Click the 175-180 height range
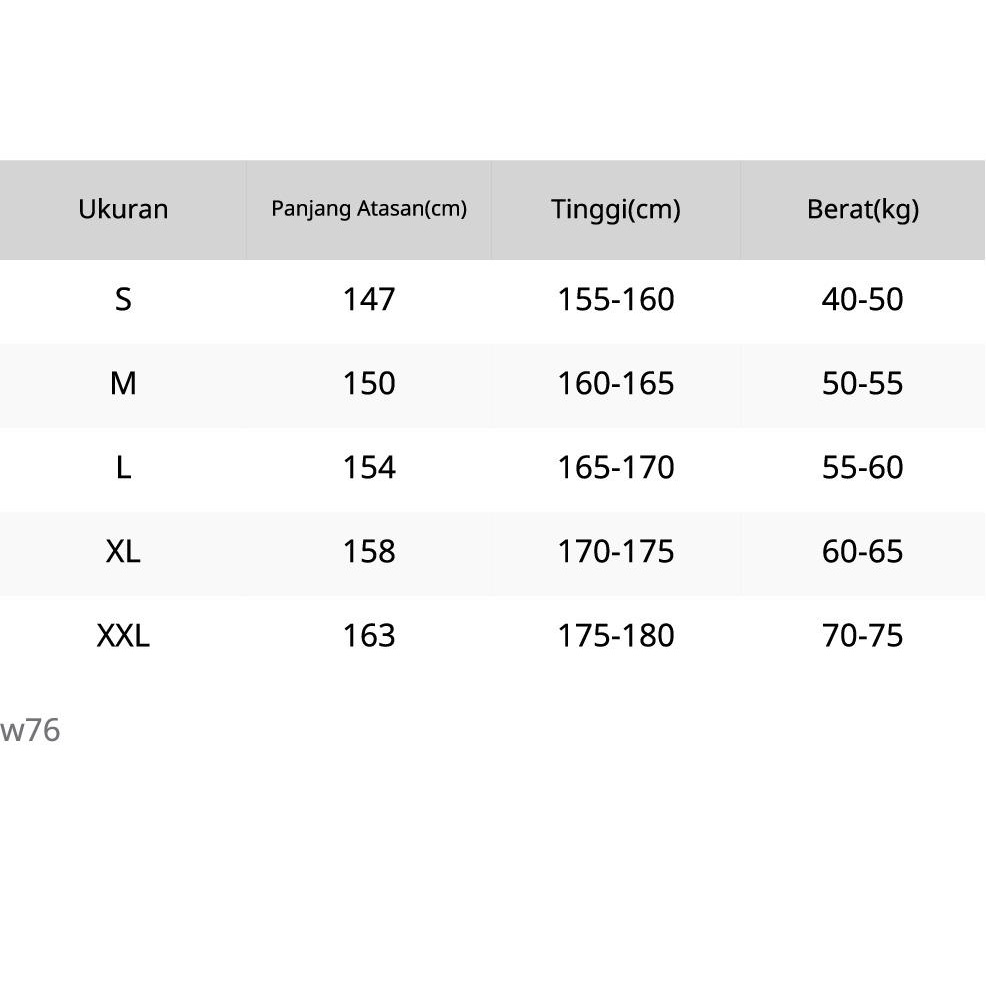The width and height of the screenshot is (986, 986). 616,635
